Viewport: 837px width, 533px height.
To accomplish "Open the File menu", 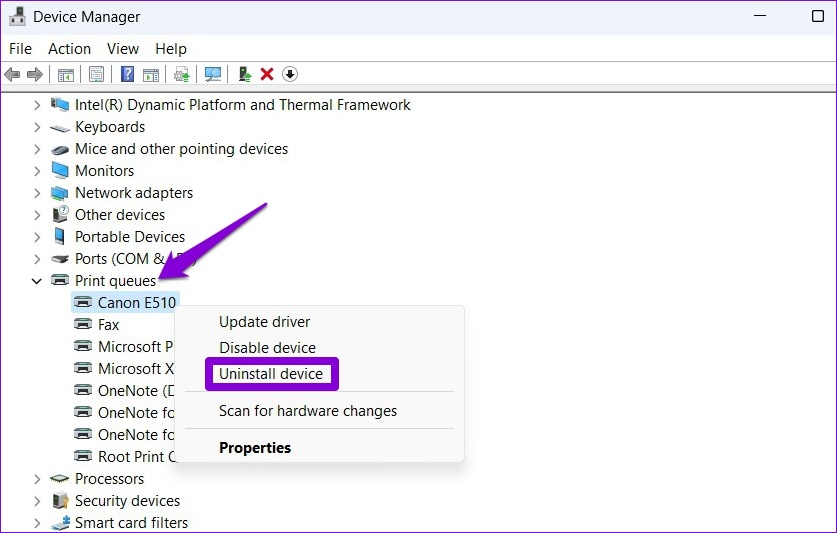I will click(x=20, y=49).
